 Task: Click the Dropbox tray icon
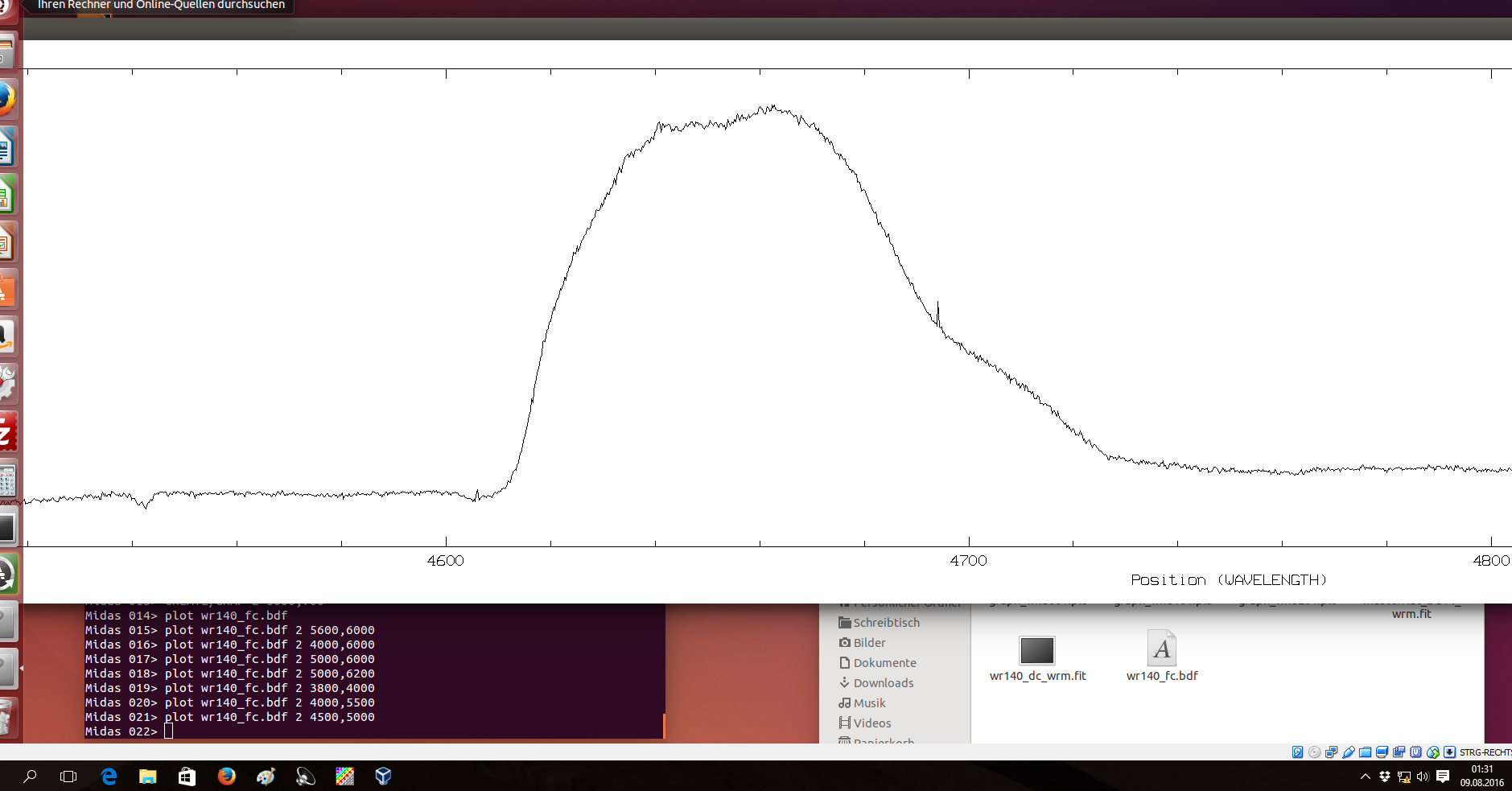point(1384,777)
